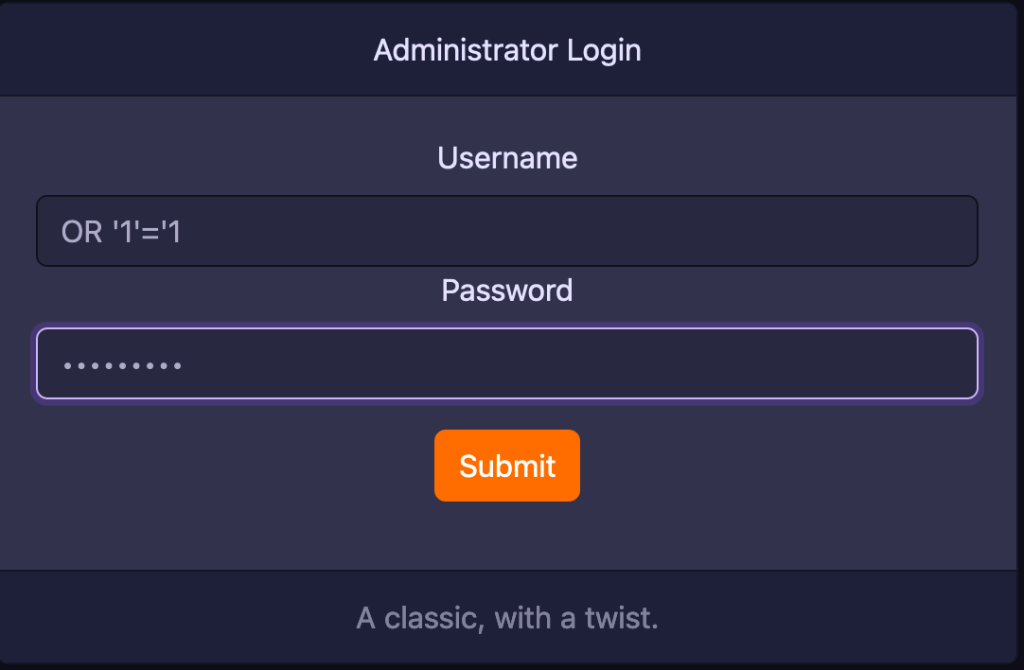Click the 'OR' keyword in Username field
This screenshot has height=670, width=1024.
tap(82, 232)
